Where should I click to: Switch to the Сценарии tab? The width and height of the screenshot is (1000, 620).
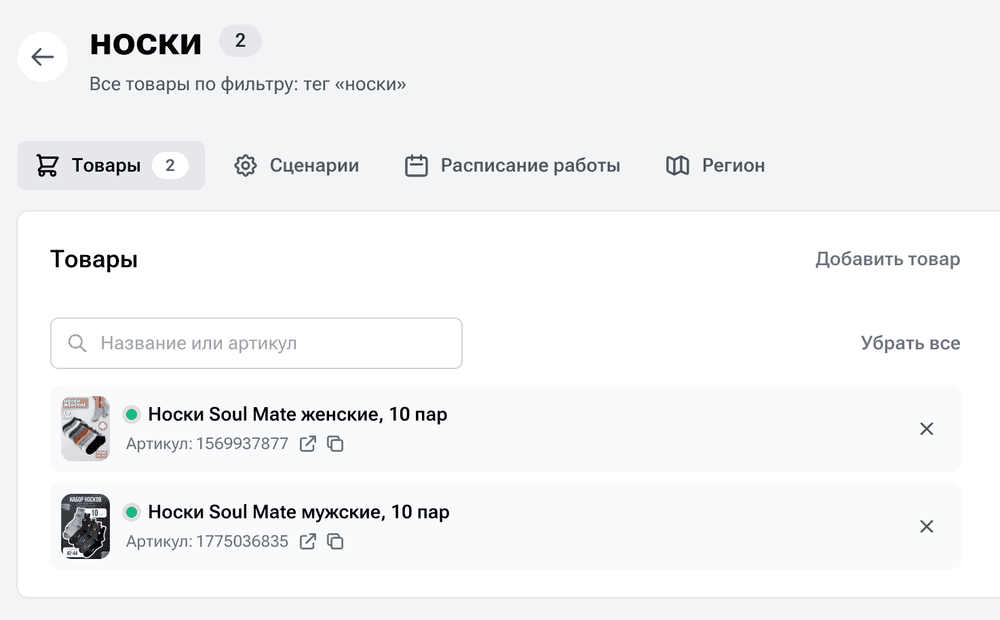click(297, 165)
